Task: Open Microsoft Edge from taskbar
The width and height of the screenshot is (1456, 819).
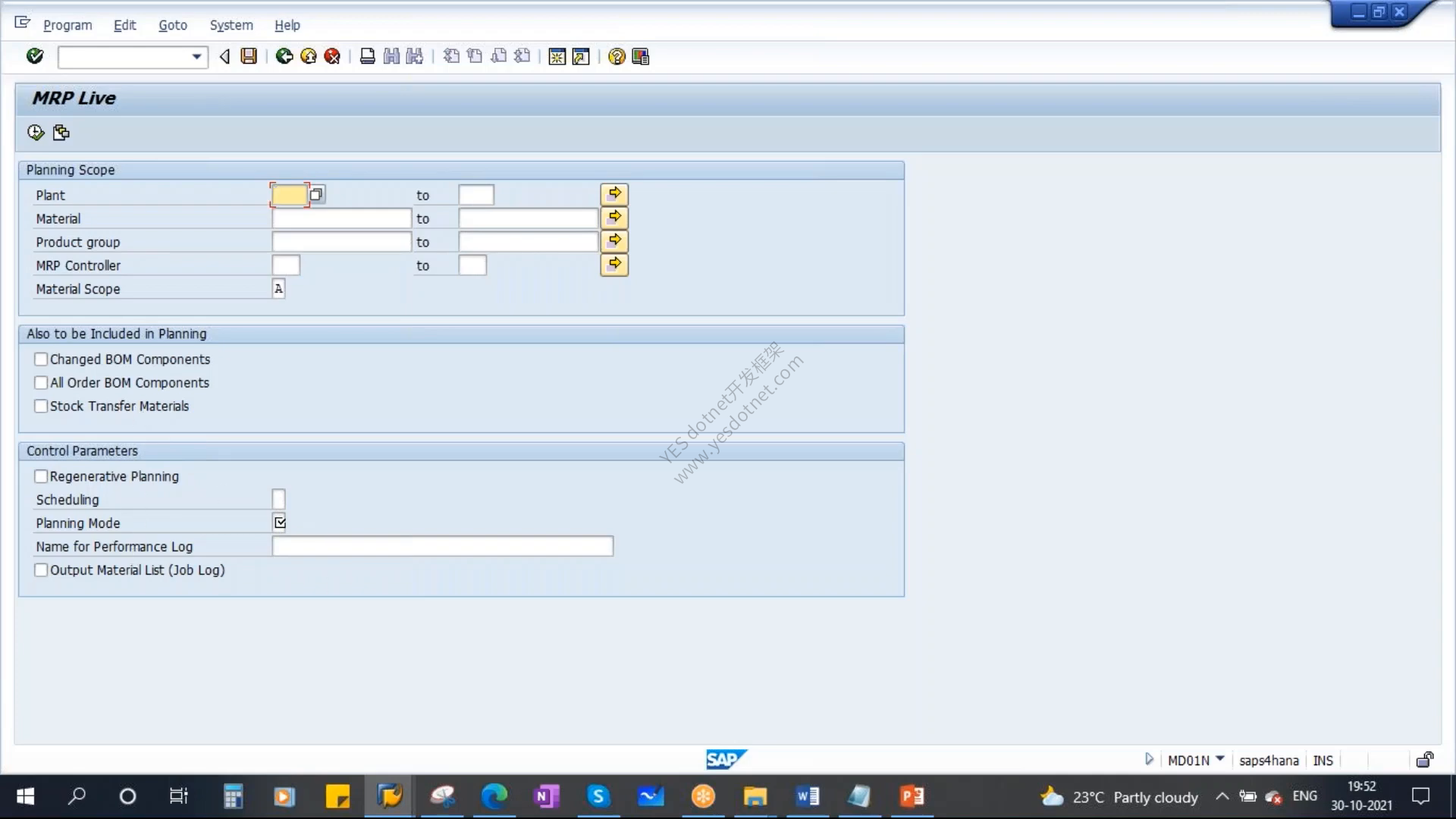Action: pos(494,796)
